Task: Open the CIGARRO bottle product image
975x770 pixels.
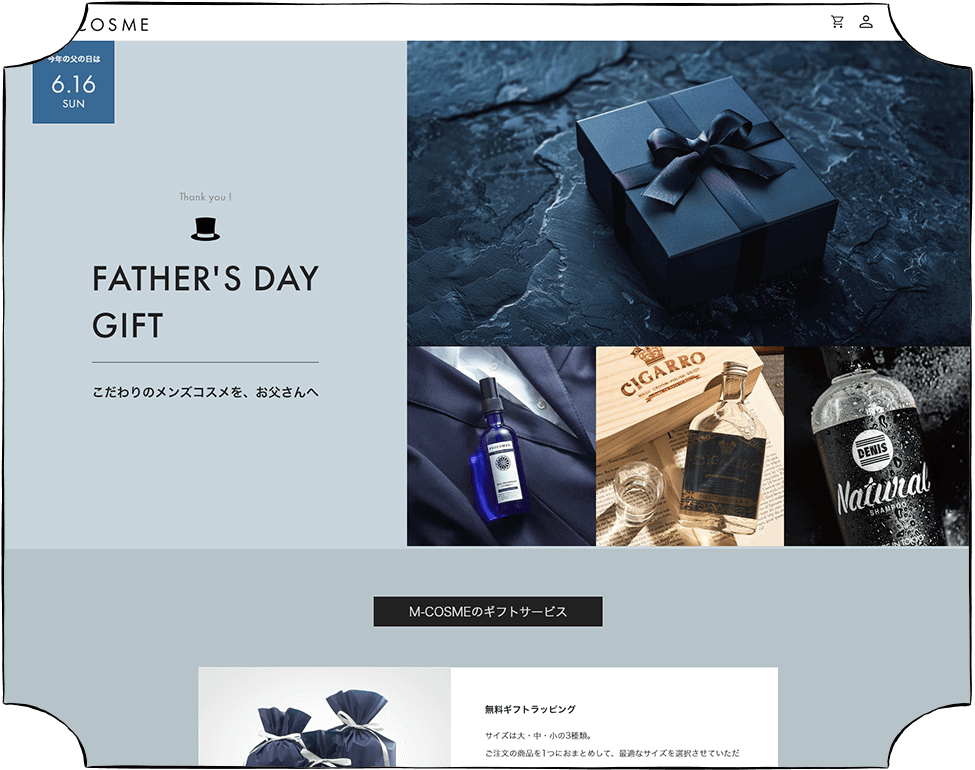Action: click(x=690, y=446)
